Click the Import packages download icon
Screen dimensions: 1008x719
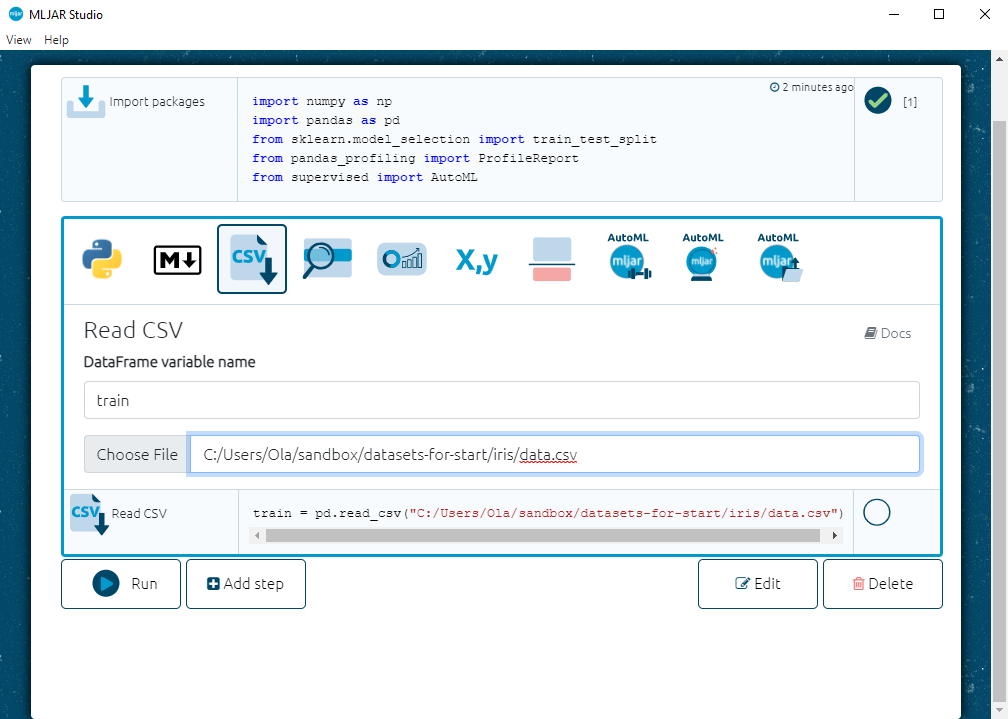(86, 102)
